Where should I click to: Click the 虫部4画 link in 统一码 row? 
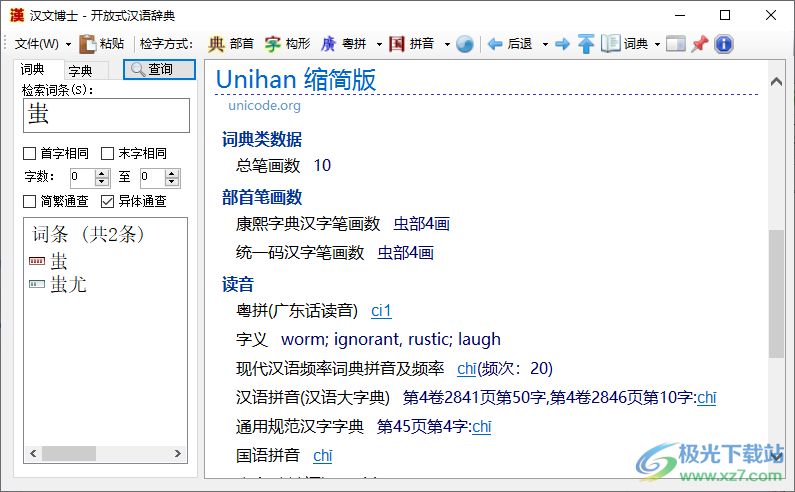point(405,253)
